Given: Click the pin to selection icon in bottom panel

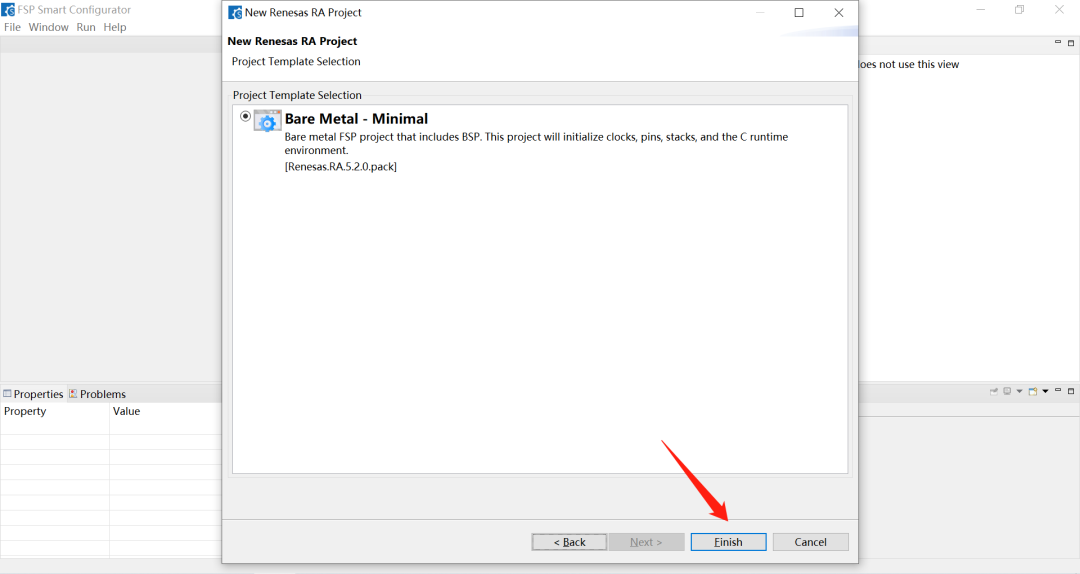Looking at the screenshot, I should click(995, 391).
